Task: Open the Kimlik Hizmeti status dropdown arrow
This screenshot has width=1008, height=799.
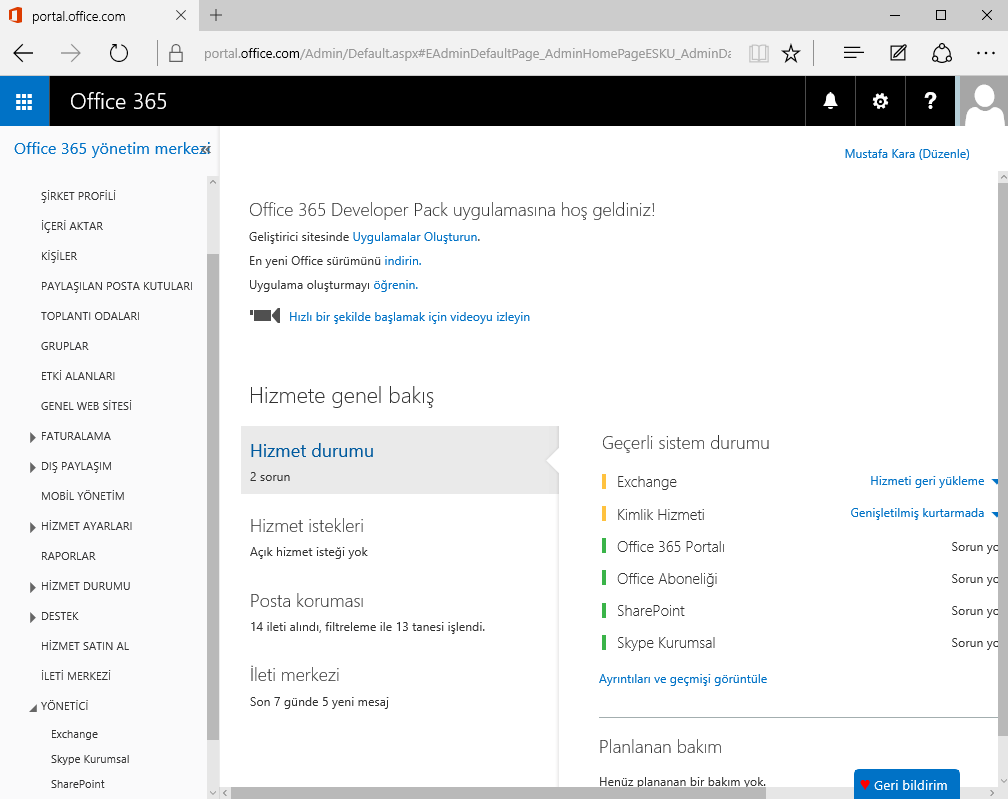Action: 995,514
